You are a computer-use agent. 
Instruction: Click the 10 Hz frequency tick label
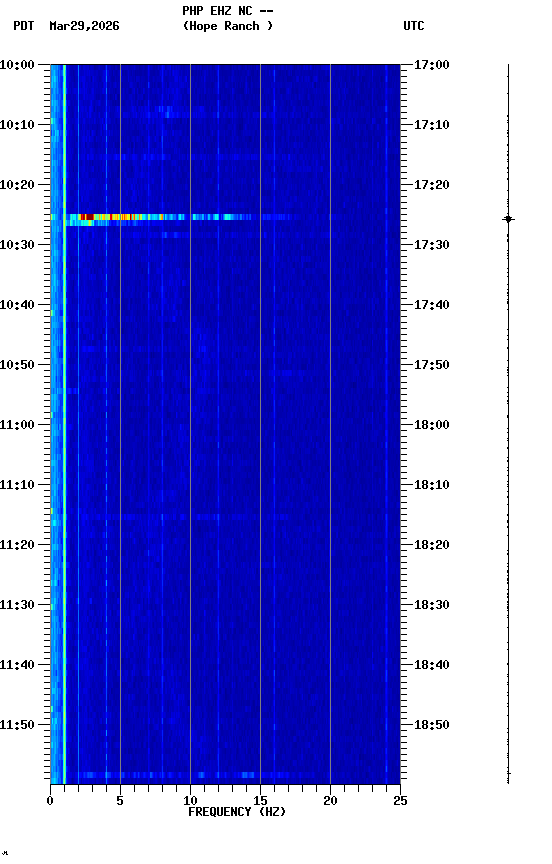[190, 802]
